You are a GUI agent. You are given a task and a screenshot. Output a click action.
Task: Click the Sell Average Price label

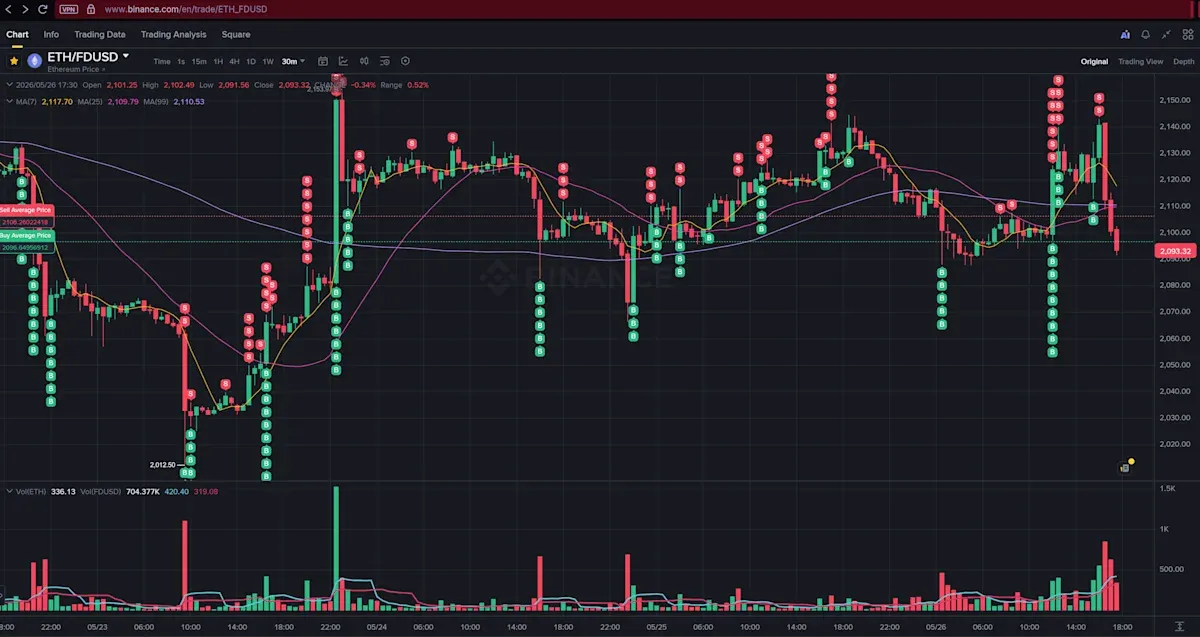tap(26, 210)
